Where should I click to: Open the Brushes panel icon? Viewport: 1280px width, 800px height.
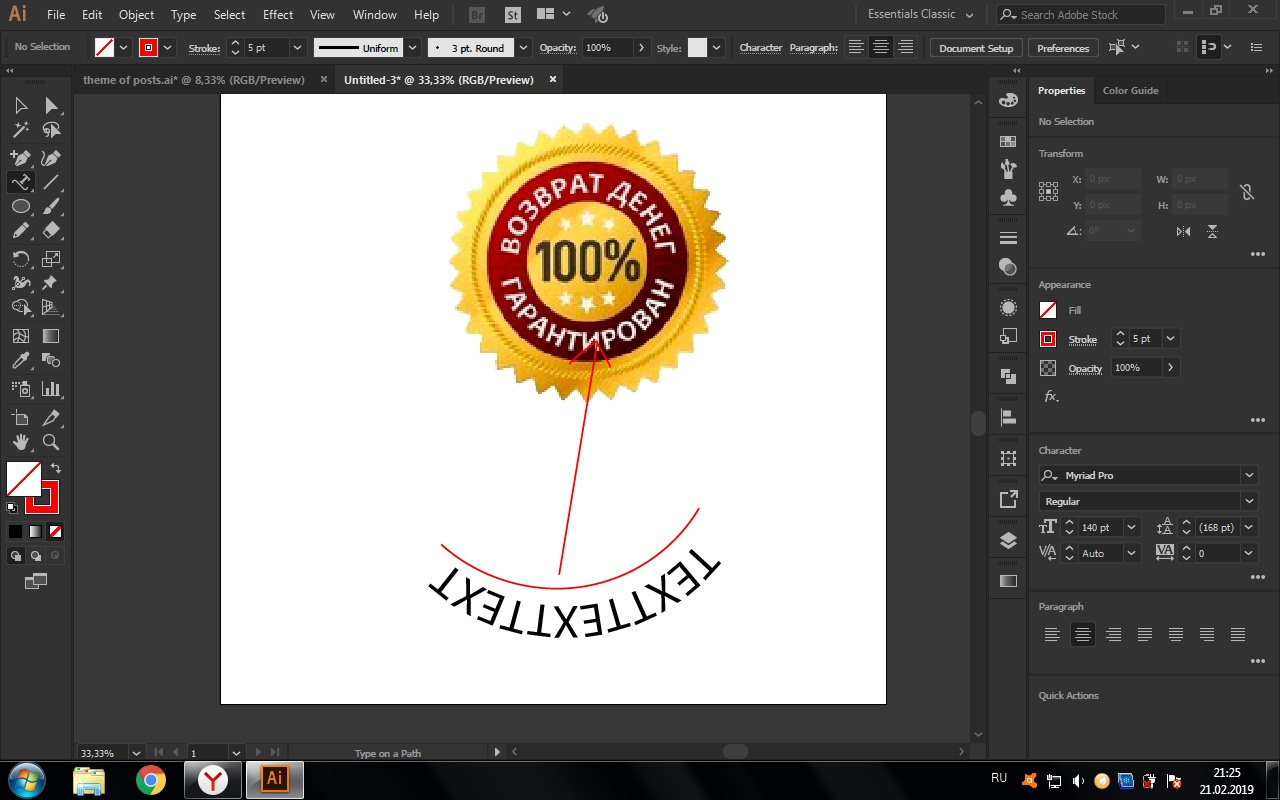point(1008,169)
